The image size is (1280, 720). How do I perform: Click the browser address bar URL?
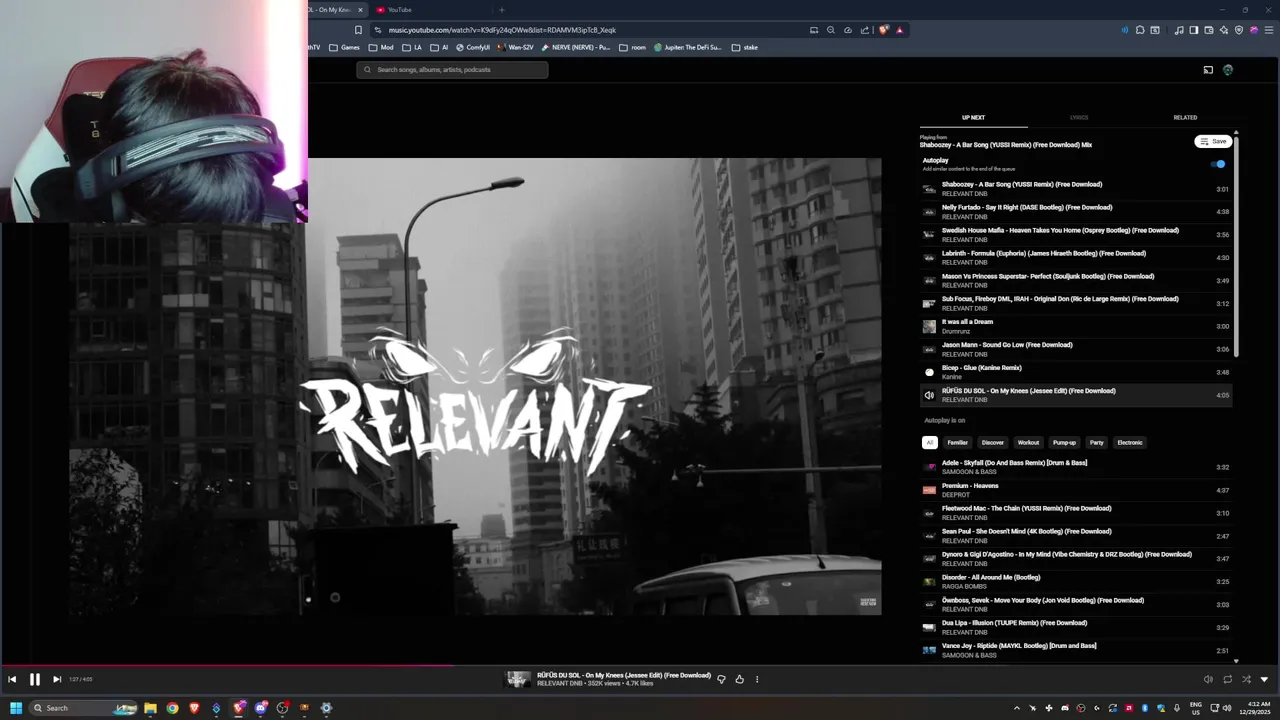click(x=502, y=30)
